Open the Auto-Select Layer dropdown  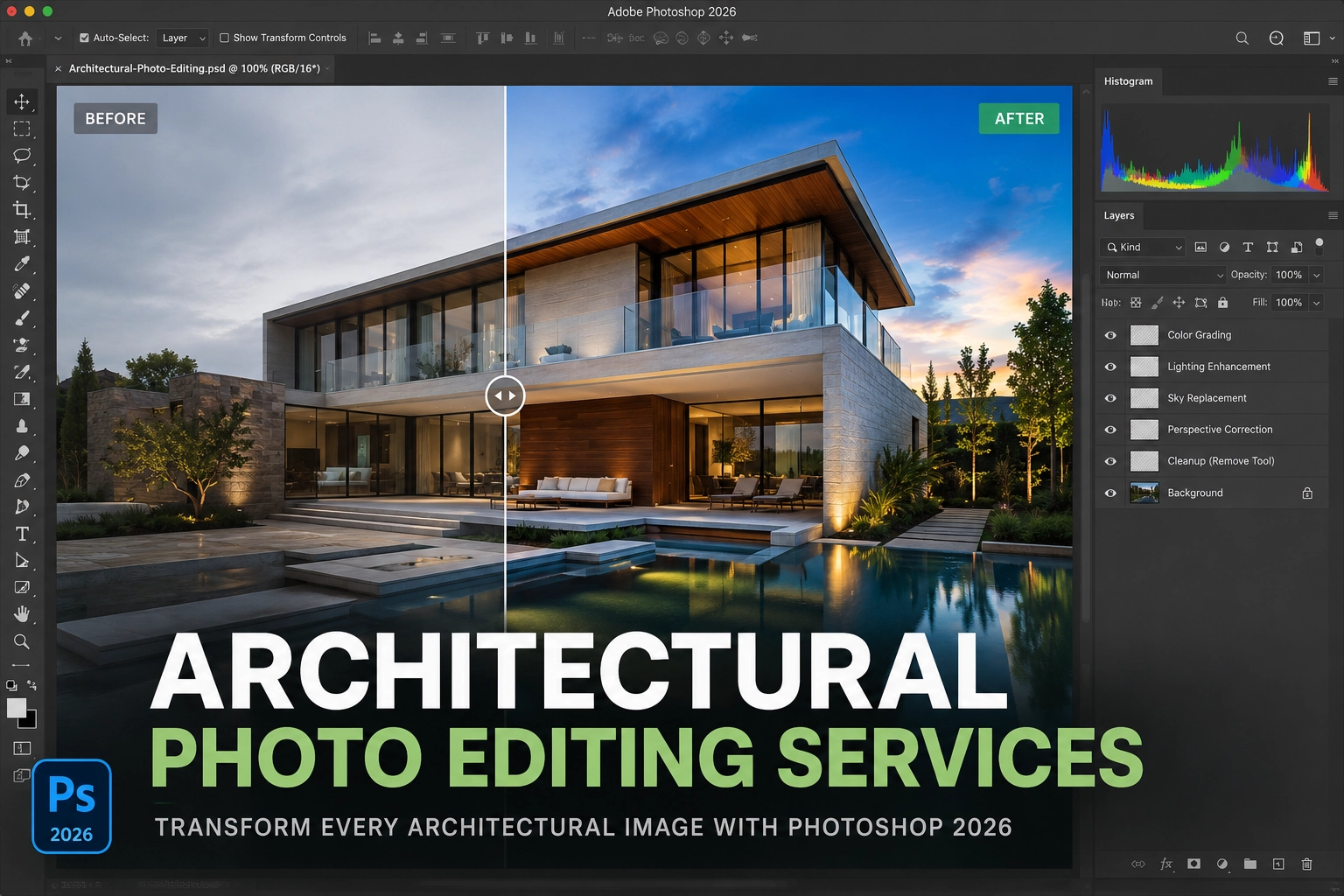pos(183,38)
